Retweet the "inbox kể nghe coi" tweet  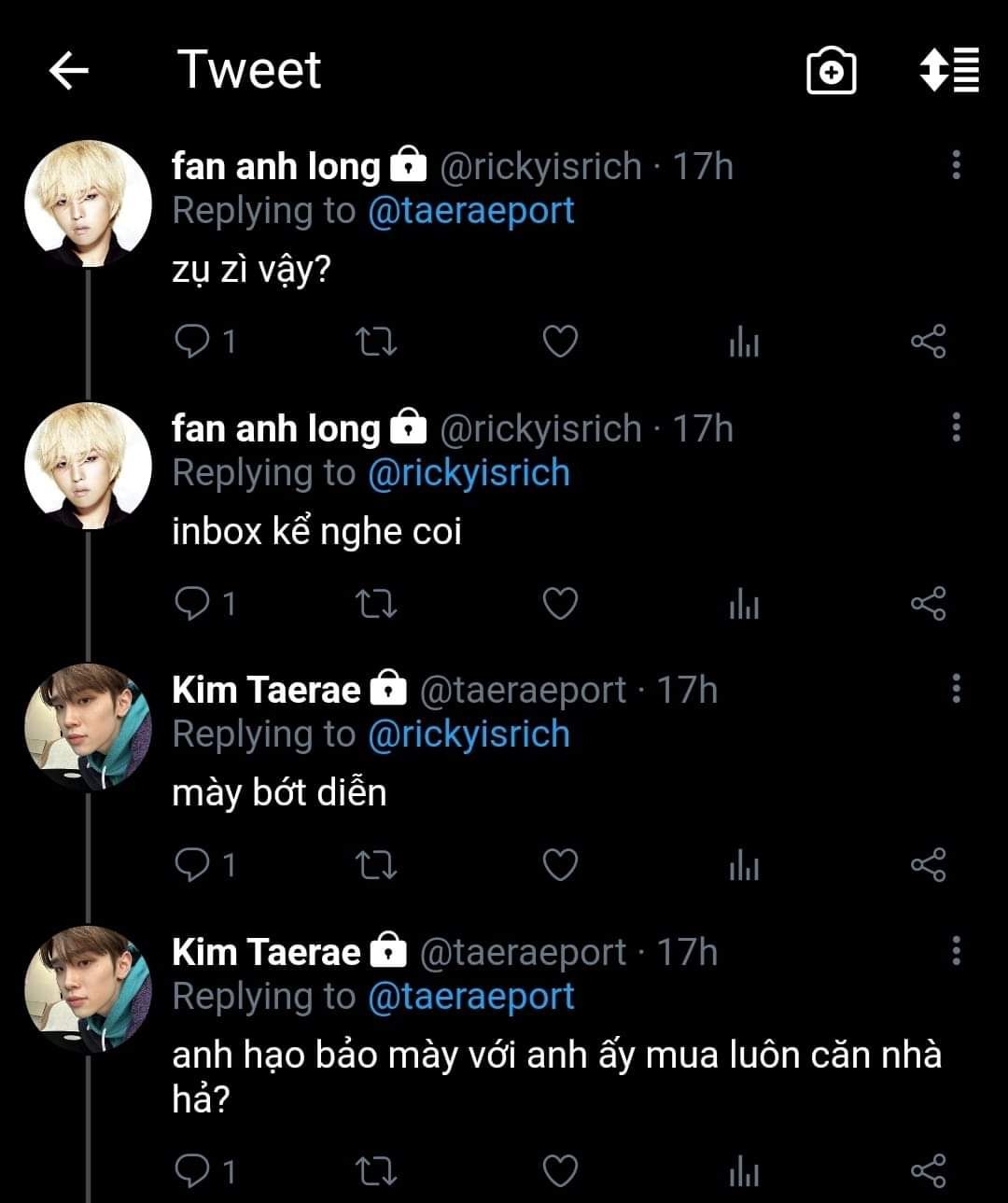click(377, 604)
